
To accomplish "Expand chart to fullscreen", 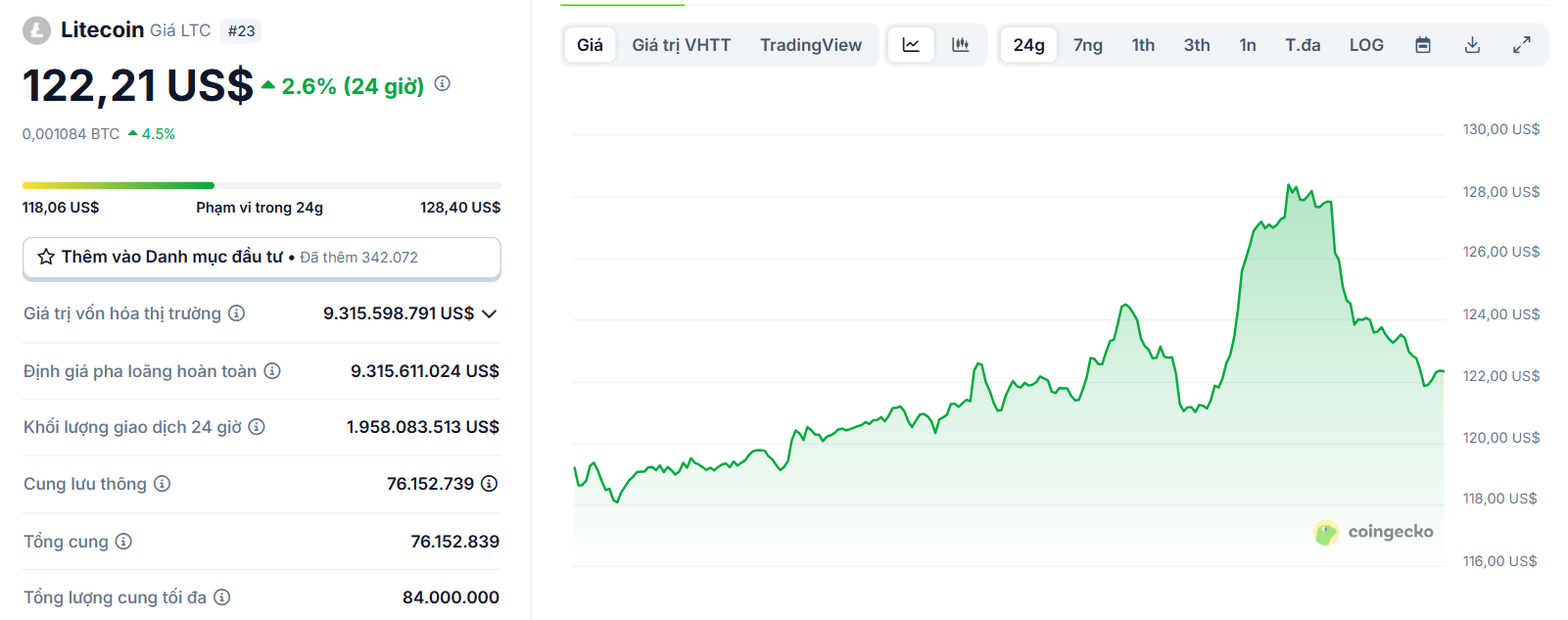I will click(x=1522, y=45).
